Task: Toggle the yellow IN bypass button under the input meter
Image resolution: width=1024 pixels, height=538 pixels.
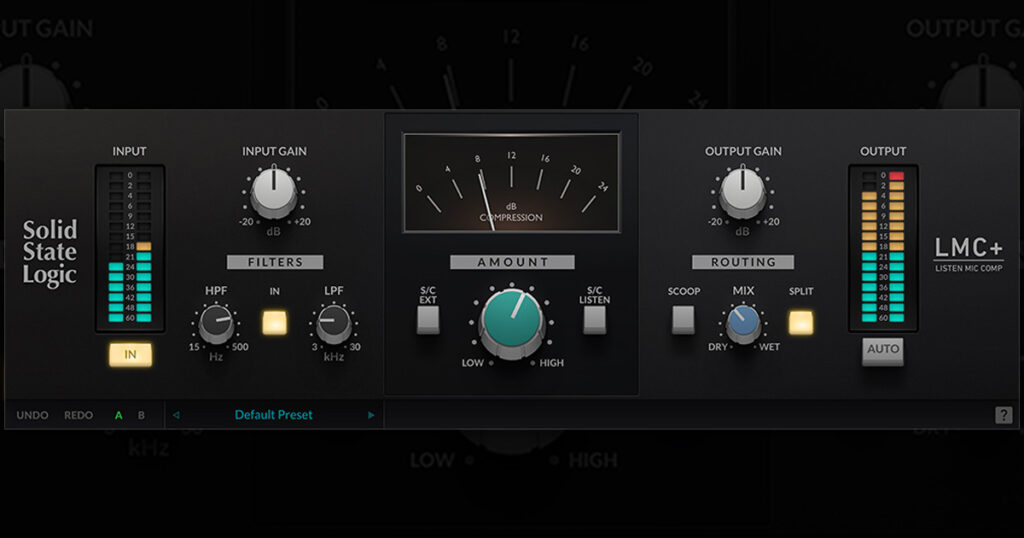Action: [x=130, y=355]
